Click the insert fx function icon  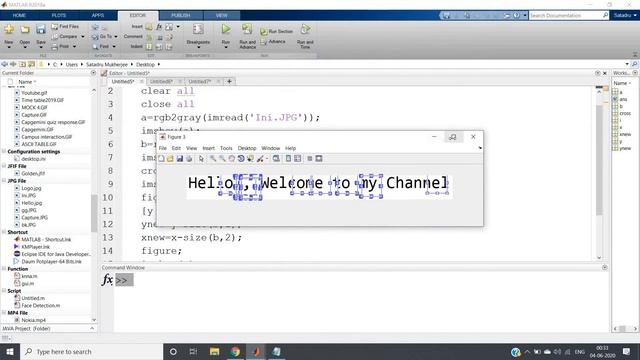coord(159,27)
